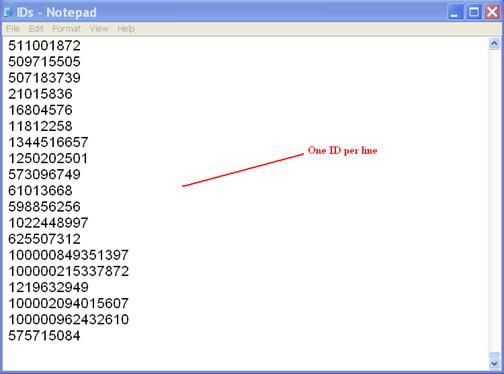
Task: Open the Edit menu
Action: 36,29
